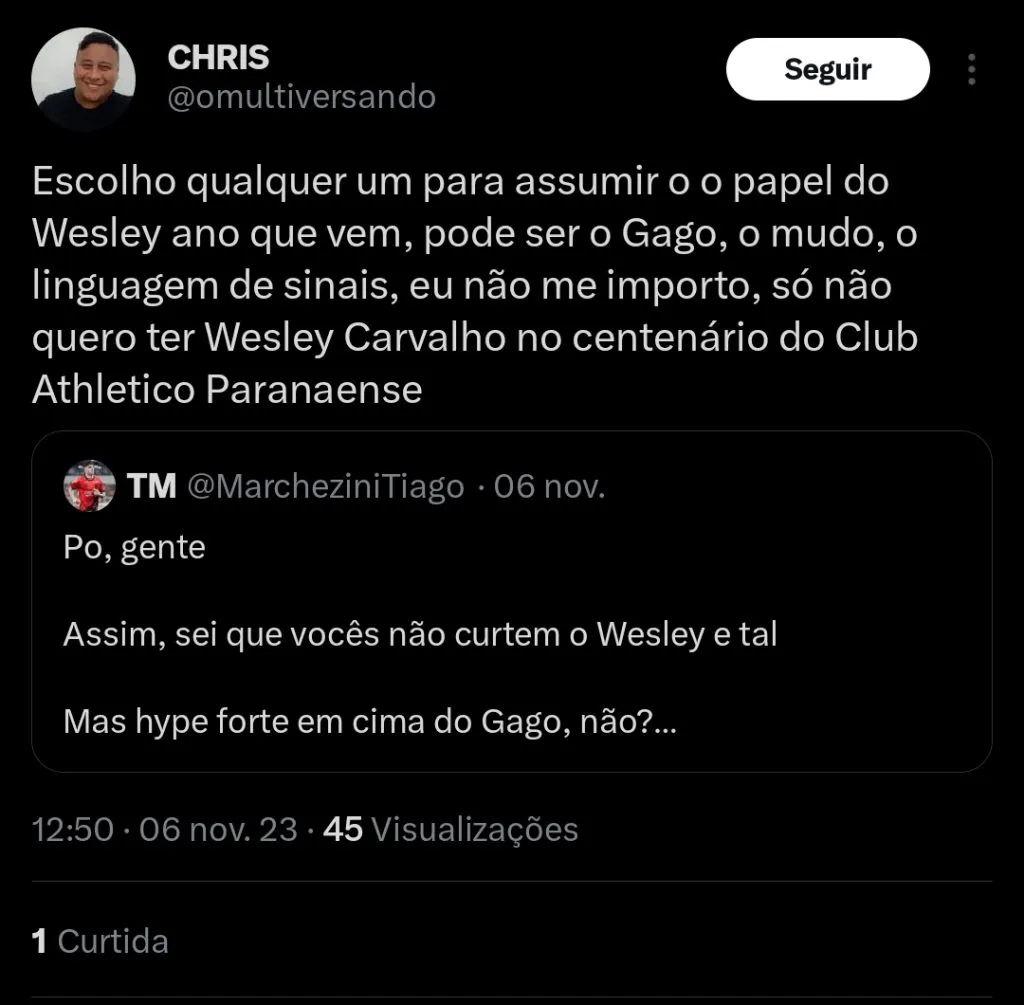Viewport: 1024px width, 1005px height.
Task: Click the Visualizações label
Action: [x=475, y=830]
